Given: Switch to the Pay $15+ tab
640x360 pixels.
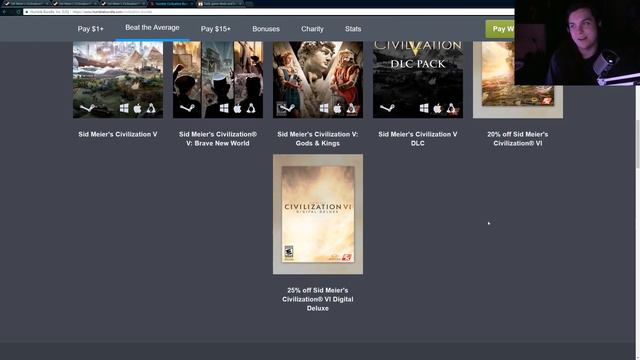Looking at the screenshot, I should [216, 29].
